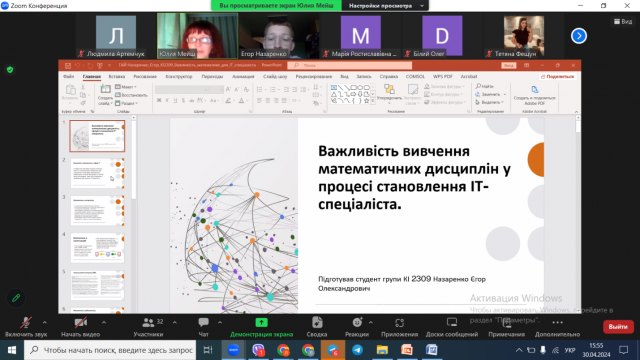Expand chat options arrow beside Чат
The width and height of the screenshot is (640, 360).
[x=220, y=322]
